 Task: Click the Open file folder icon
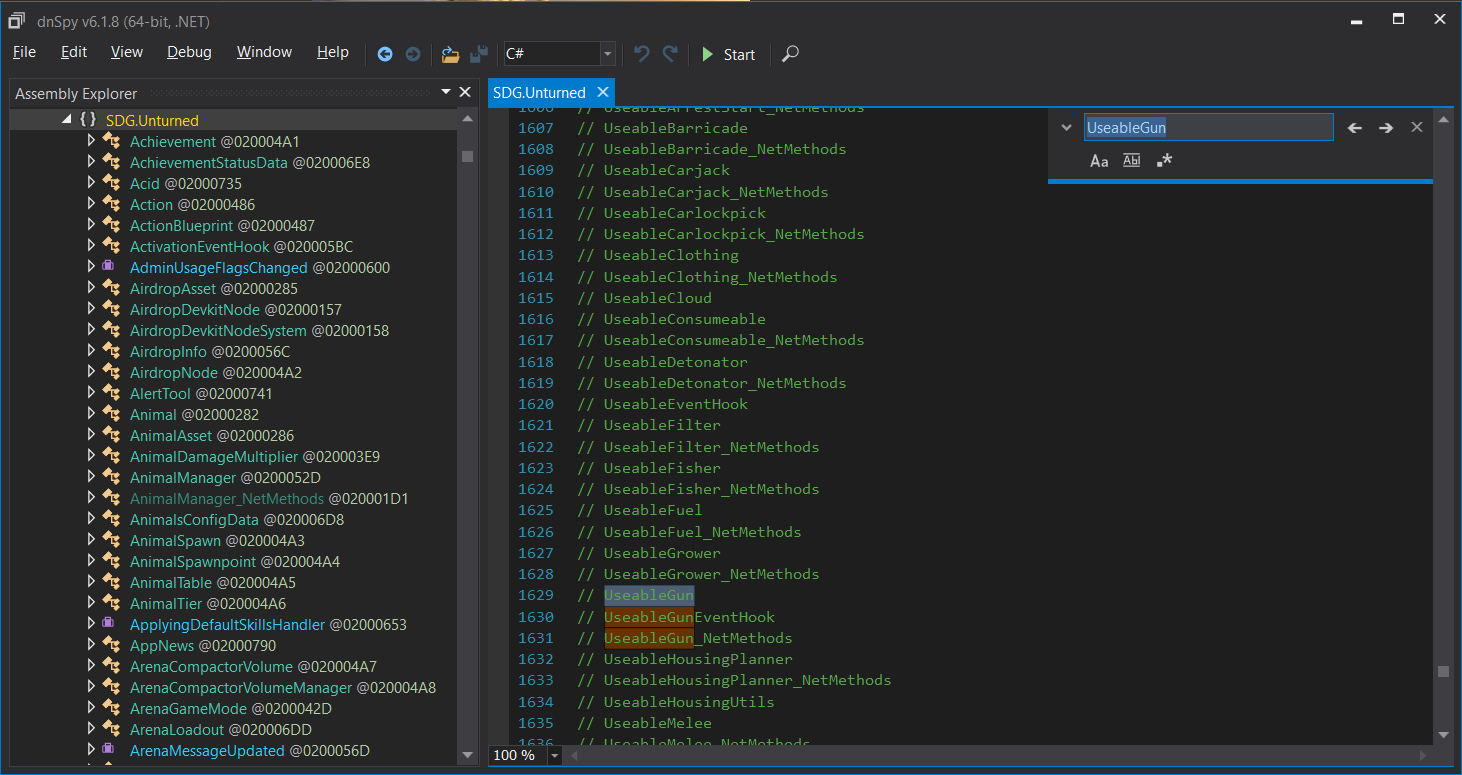[x=450, y=54]
